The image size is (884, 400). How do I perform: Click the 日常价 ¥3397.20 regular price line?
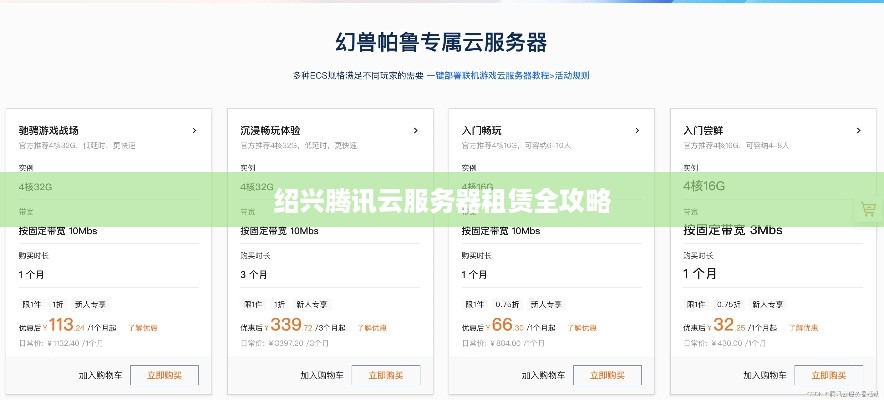point(285,343)
